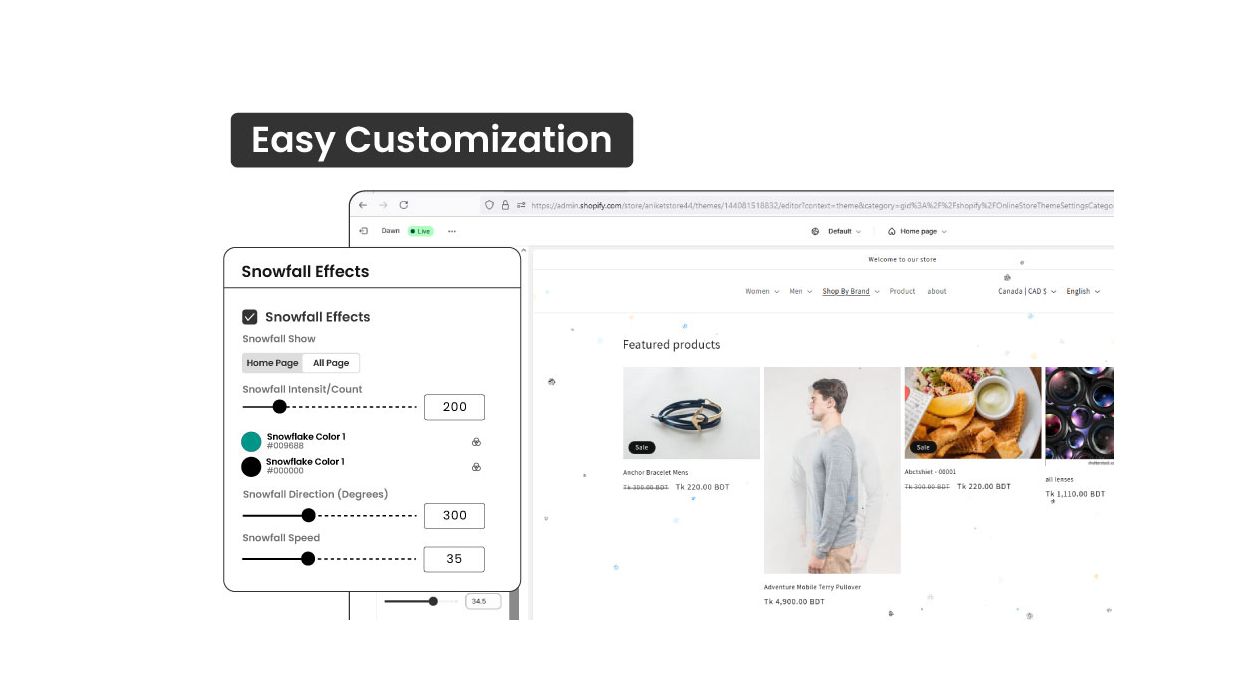Viewport: 1239px width, 690px height.
Task: Click the Adventure Mobile Terry Pullover title
Action: (812, 587)
